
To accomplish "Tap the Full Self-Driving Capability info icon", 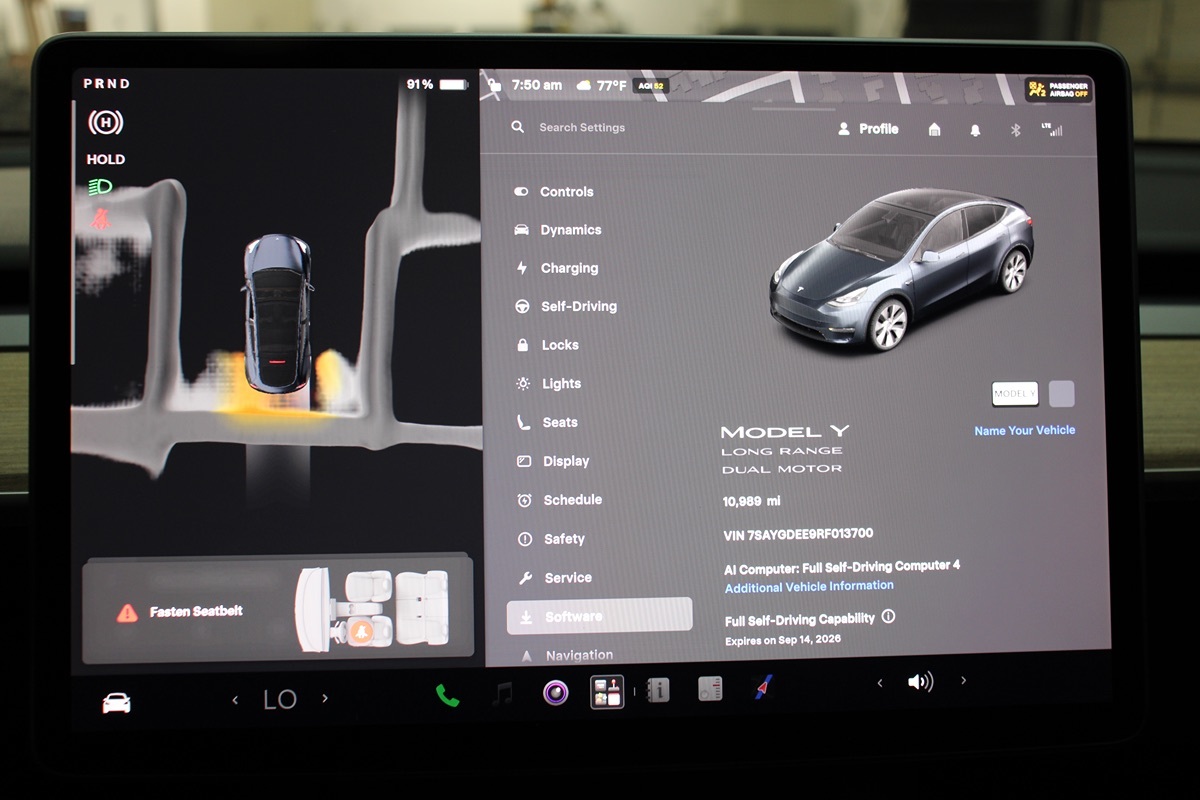I will [888, 617].
